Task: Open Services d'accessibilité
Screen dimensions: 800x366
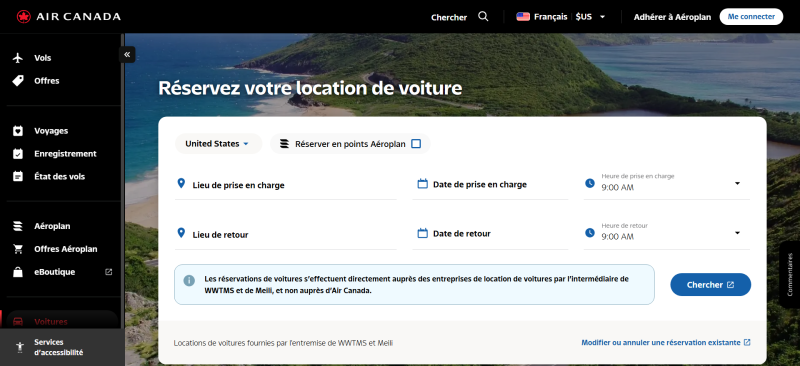Action: click(61, 347)
